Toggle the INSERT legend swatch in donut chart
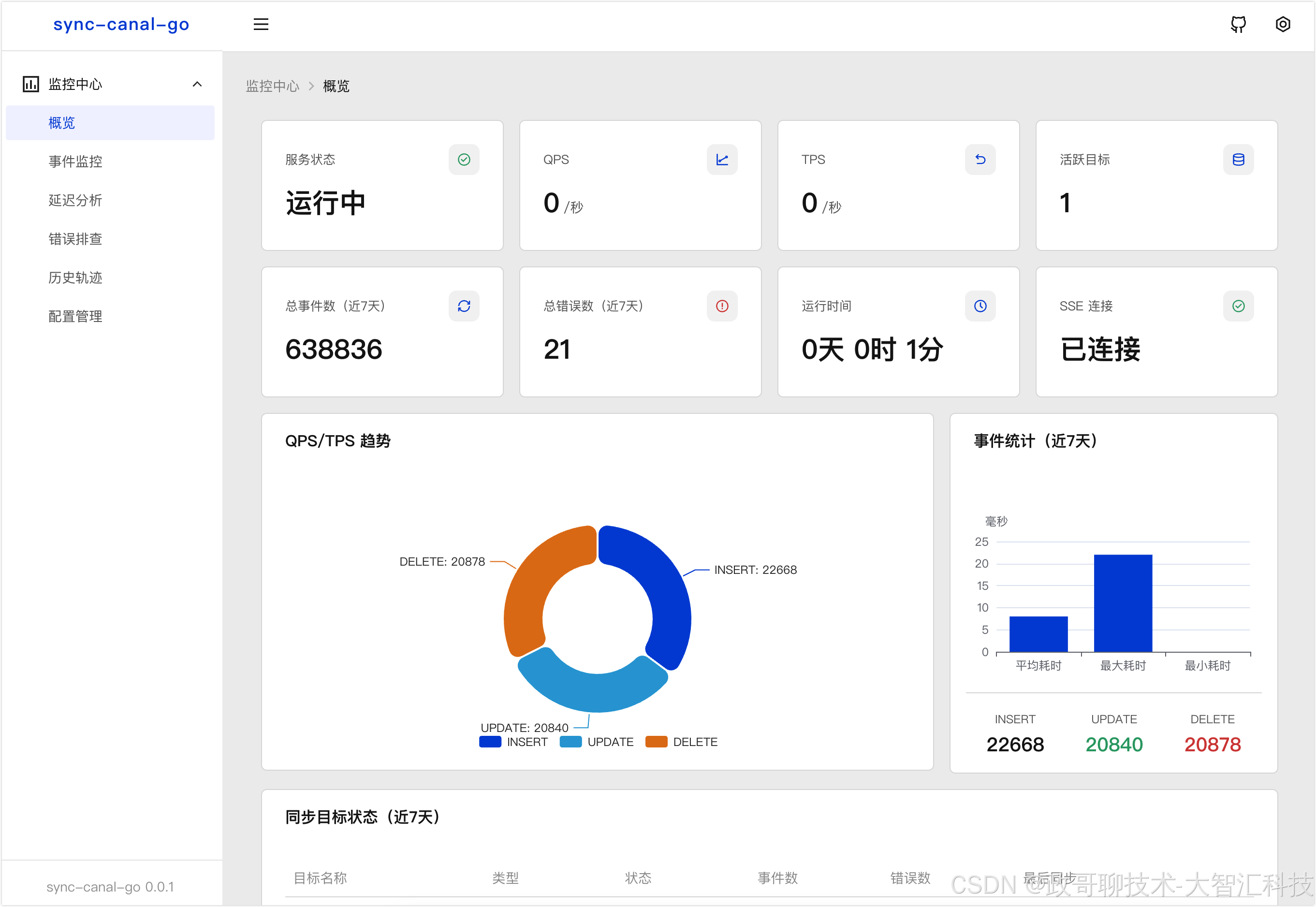 click(x=490, y=742)
